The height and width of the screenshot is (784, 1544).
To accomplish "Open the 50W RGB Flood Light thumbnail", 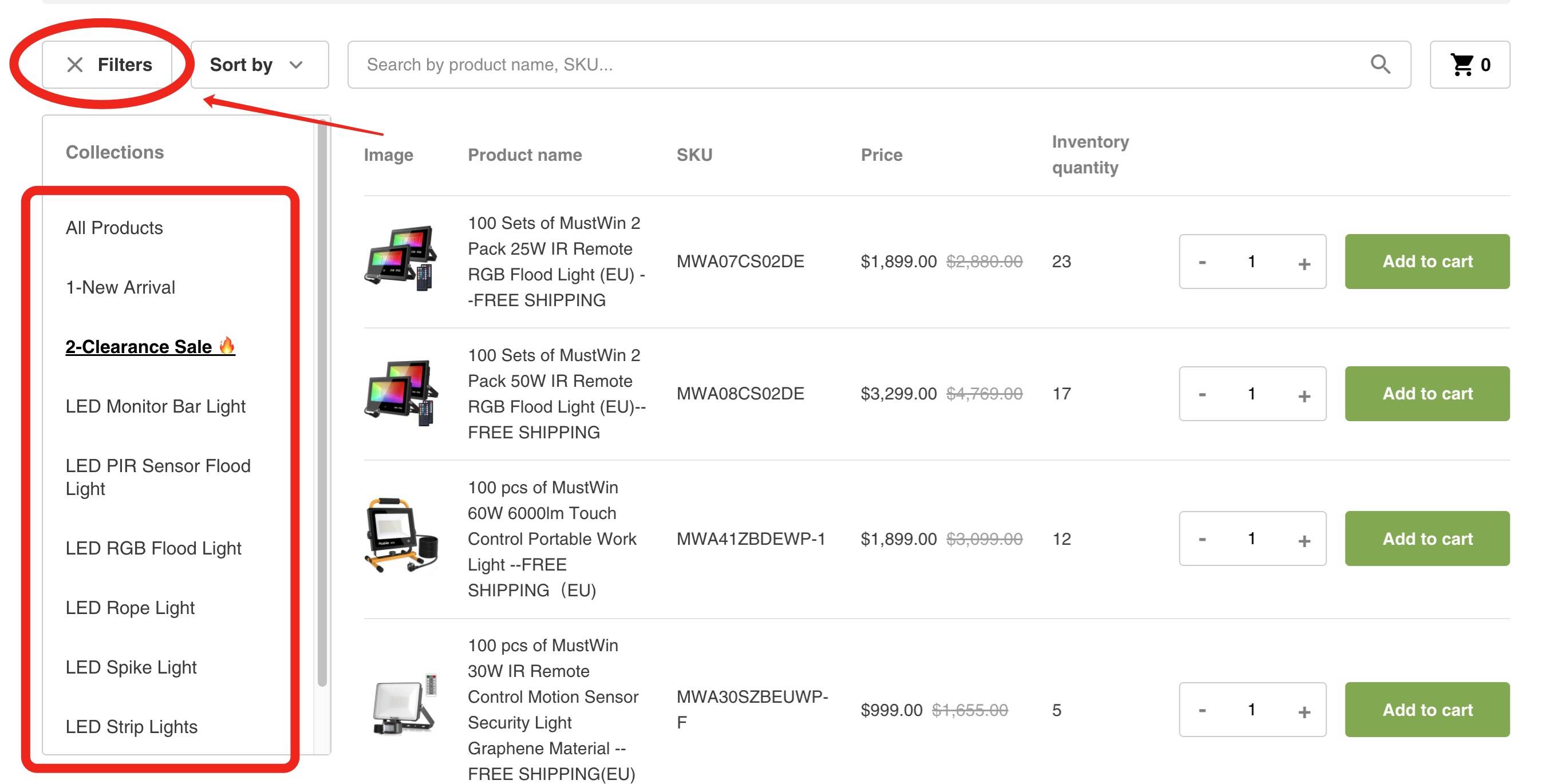I will [x=401, y=393].
